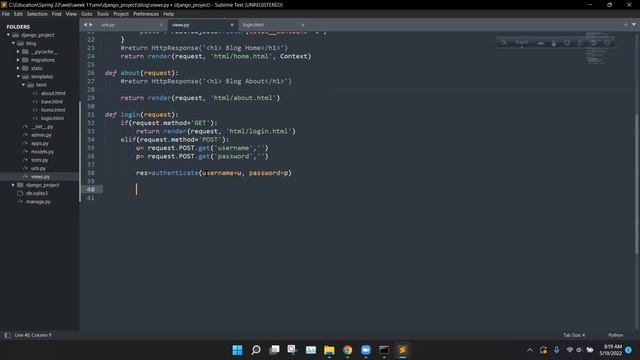Screen dimensions: 640x360
Task: Open Windows taskbar search
Action: pyautogui.click(x=256, y=350)
